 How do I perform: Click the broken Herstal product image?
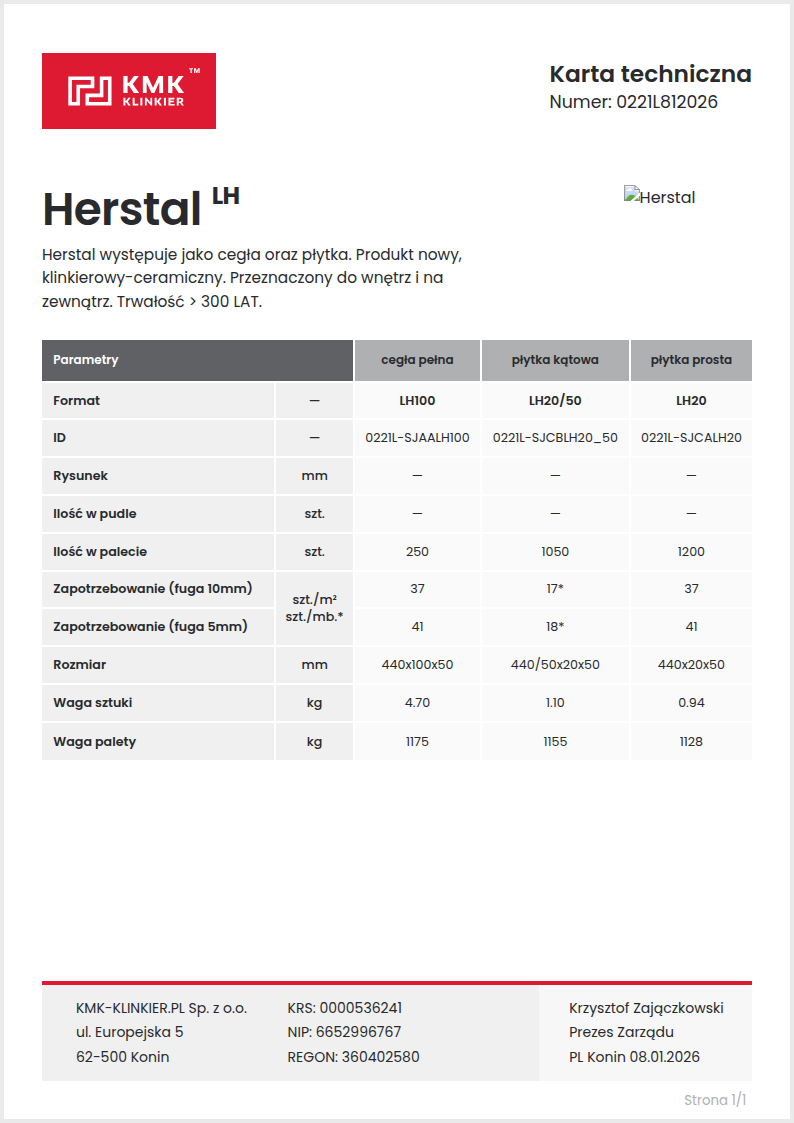[659, 197]
